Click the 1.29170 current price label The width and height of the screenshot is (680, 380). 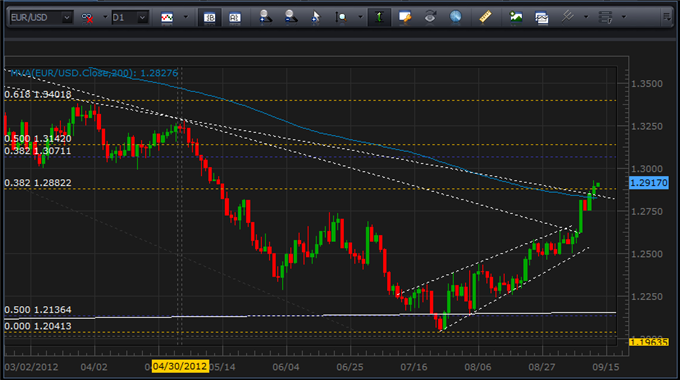point(648,183)
